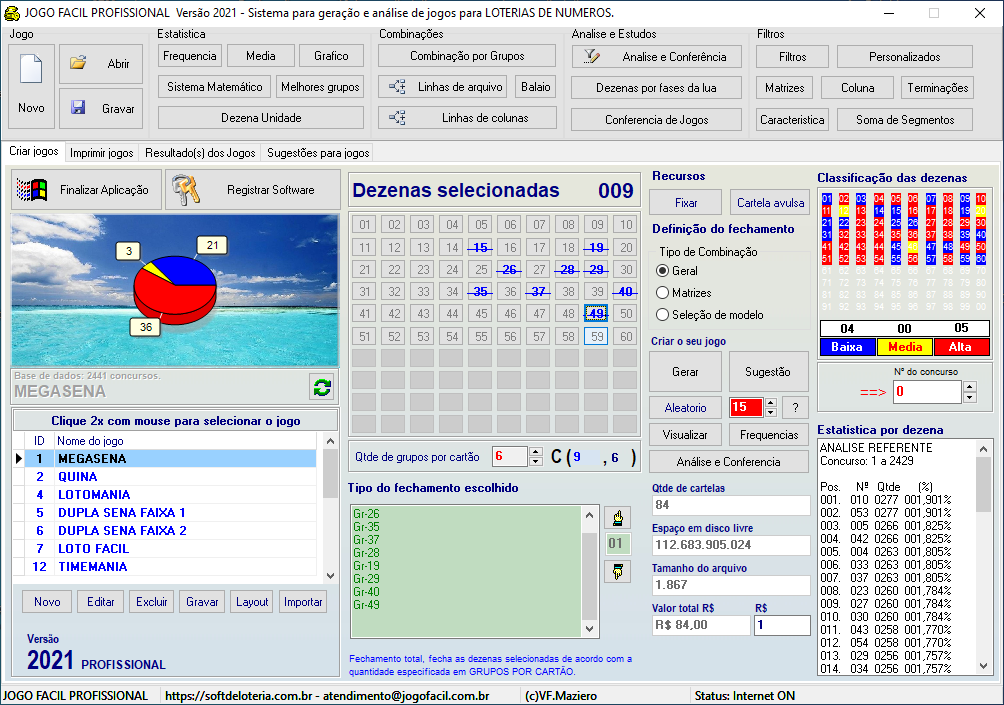Click the Gerar button
The width and height of the screenshot is (1004, 705).
[685, 371]
